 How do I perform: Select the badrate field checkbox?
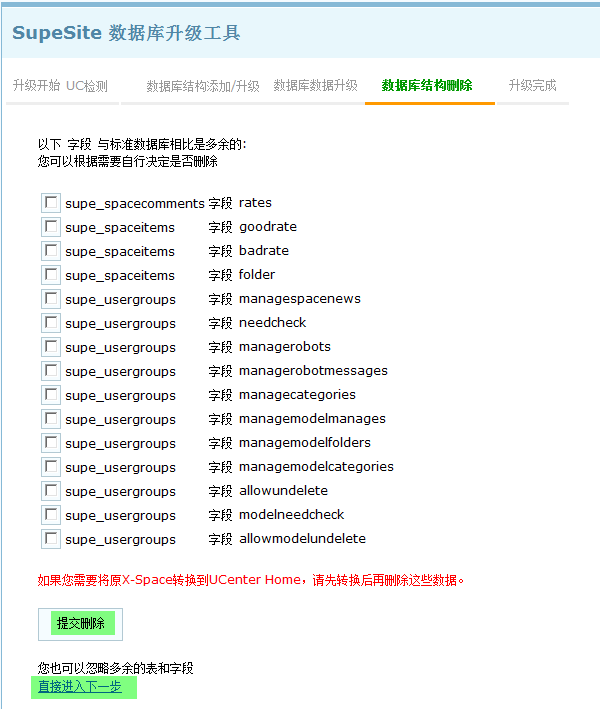click(51, 251)
